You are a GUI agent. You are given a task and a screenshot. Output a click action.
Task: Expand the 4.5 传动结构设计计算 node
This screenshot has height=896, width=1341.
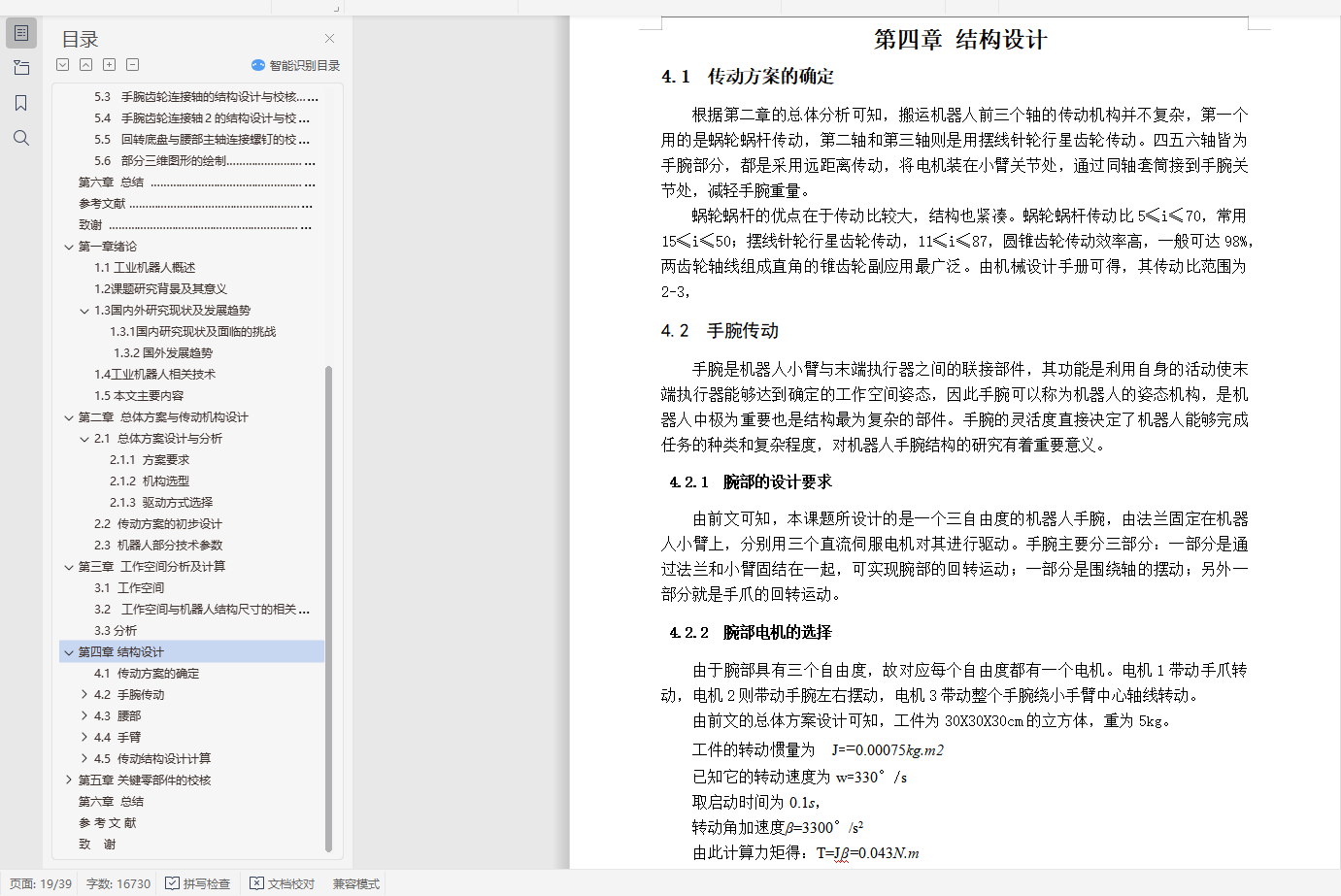pos(84,759)
